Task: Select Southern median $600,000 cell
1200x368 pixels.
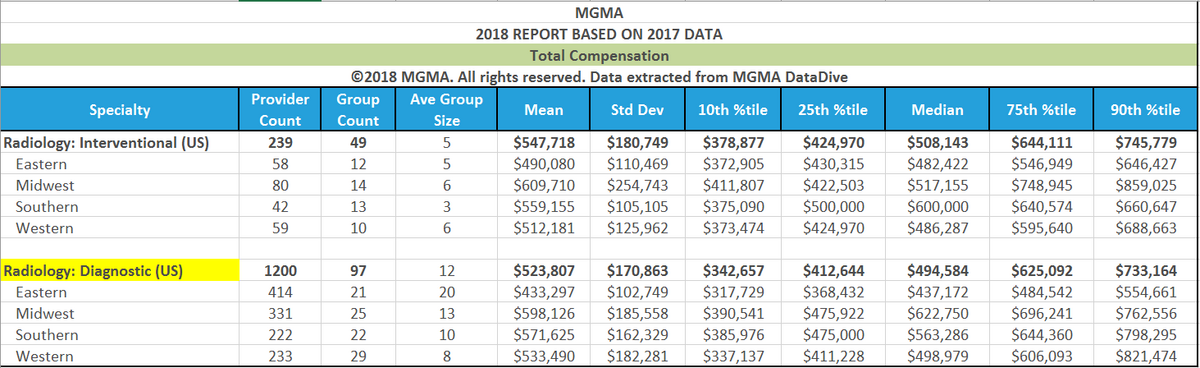Action: coord(938,207)
